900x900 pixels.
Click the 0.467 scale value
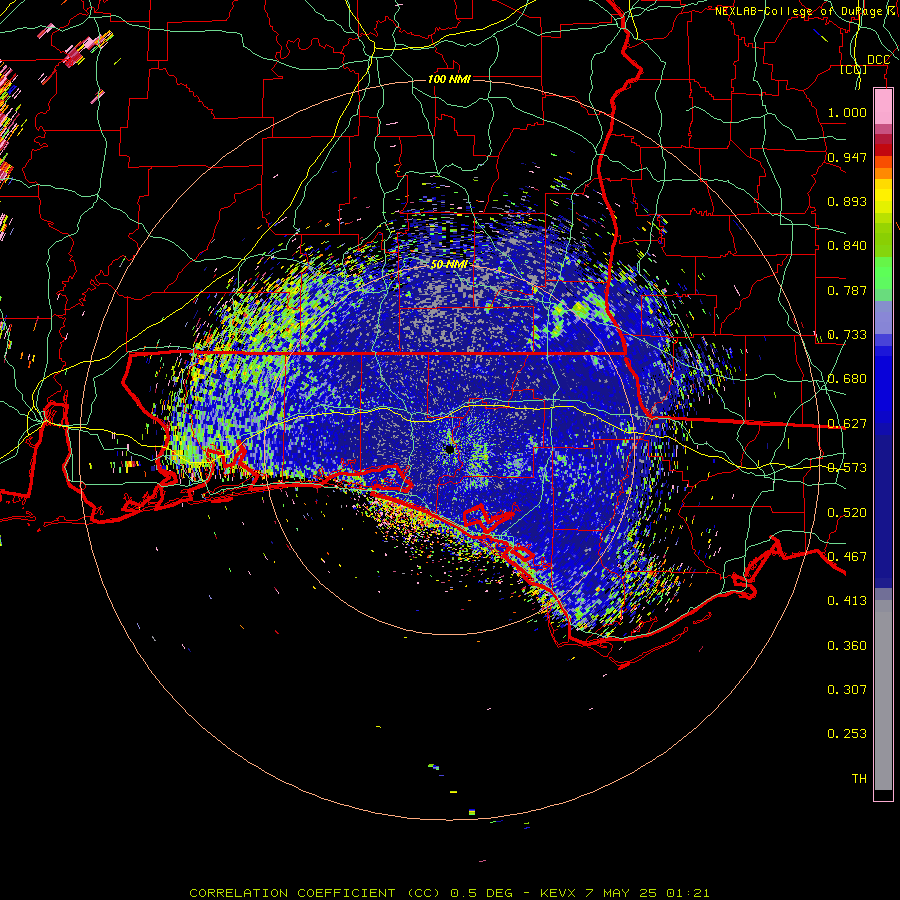point(847,557)
